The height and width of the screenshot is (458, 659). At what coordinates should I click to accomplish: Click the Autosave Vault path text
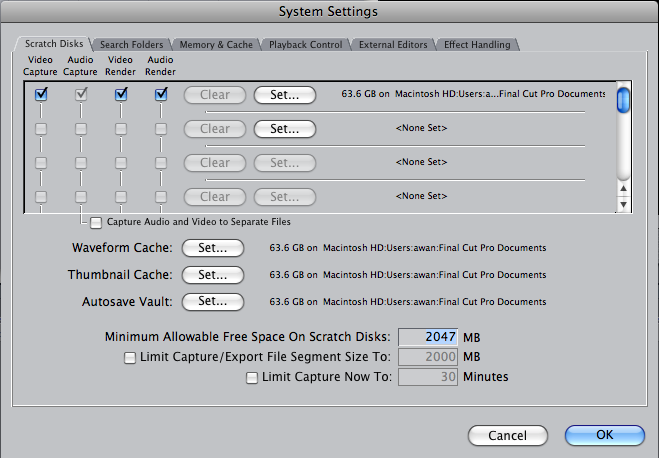coord(408,302)
